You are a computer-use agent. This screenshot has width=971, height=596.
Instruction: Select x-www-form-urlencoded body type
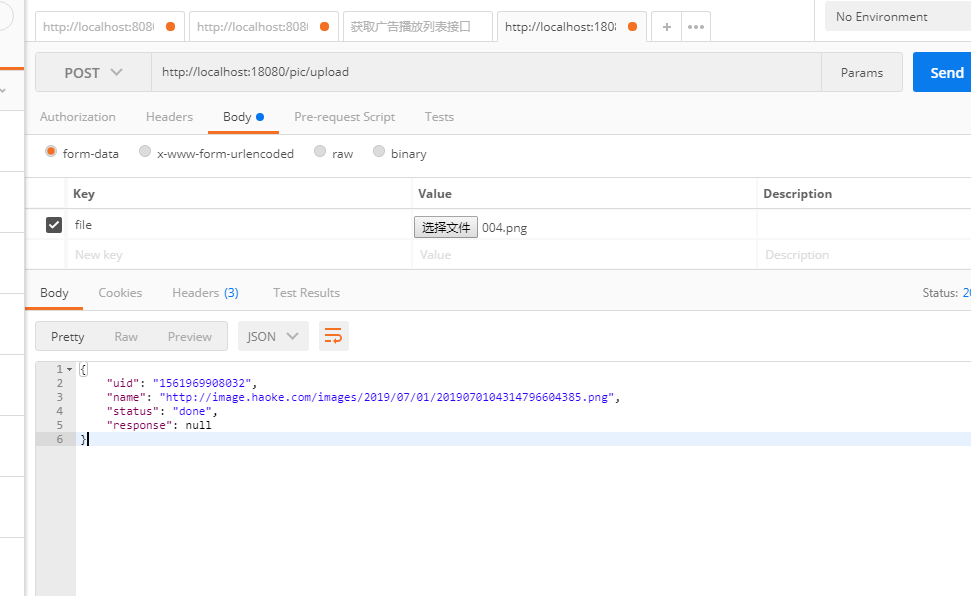(x=145, y=152)
